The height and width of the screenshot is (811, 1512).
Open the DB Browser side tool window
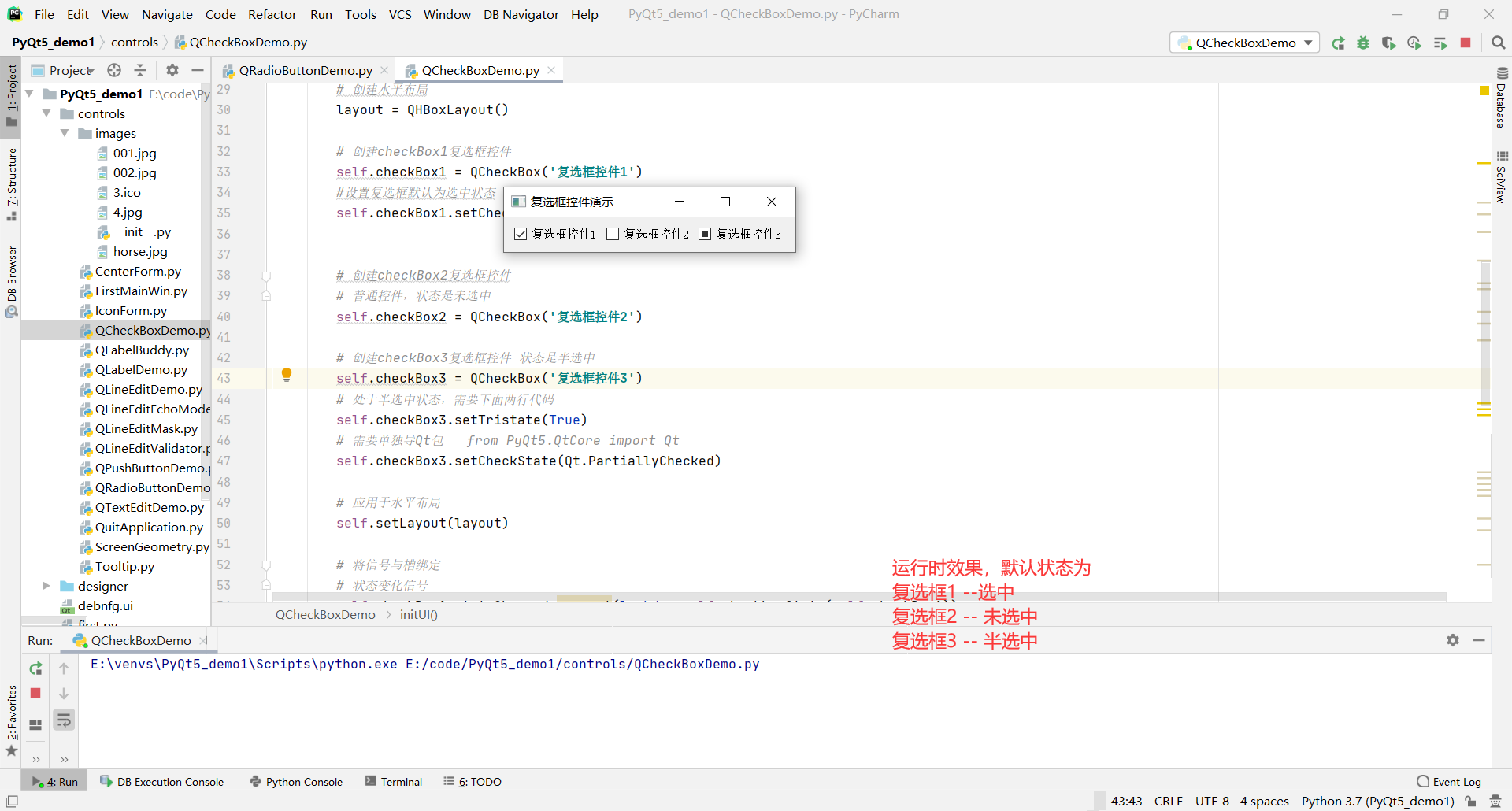[x=11, y=281]
